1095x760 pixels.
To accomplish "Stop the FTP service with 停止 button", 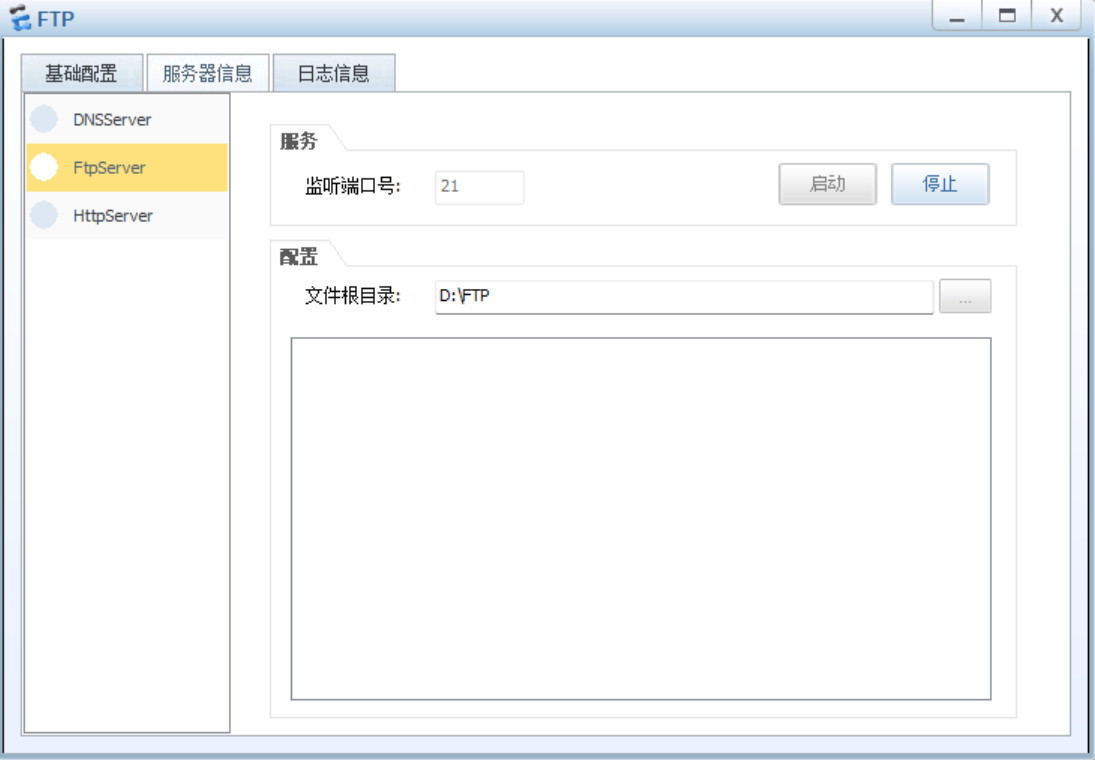I will (x=940, y=185).
